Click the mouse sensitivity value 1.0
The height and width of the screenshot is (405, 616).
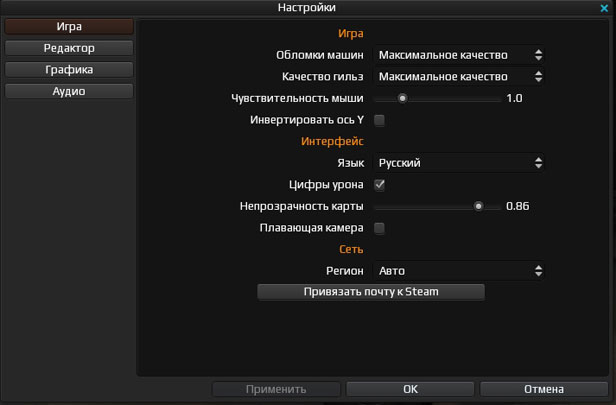point(514,98)
